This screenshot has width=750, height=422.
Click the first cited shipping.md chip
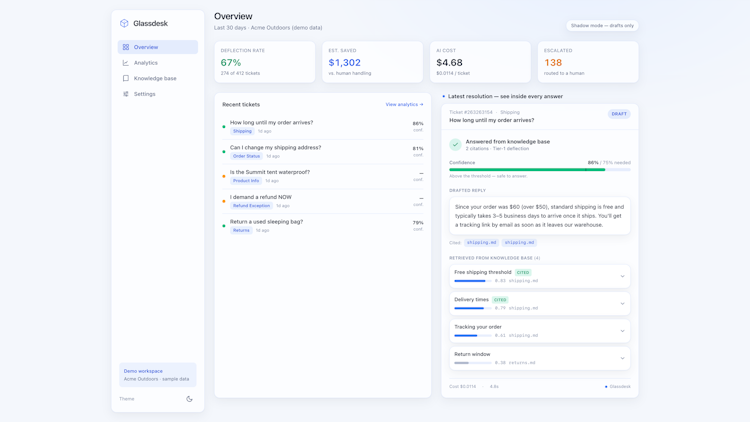pyautogui.click(x=482, y=243)
